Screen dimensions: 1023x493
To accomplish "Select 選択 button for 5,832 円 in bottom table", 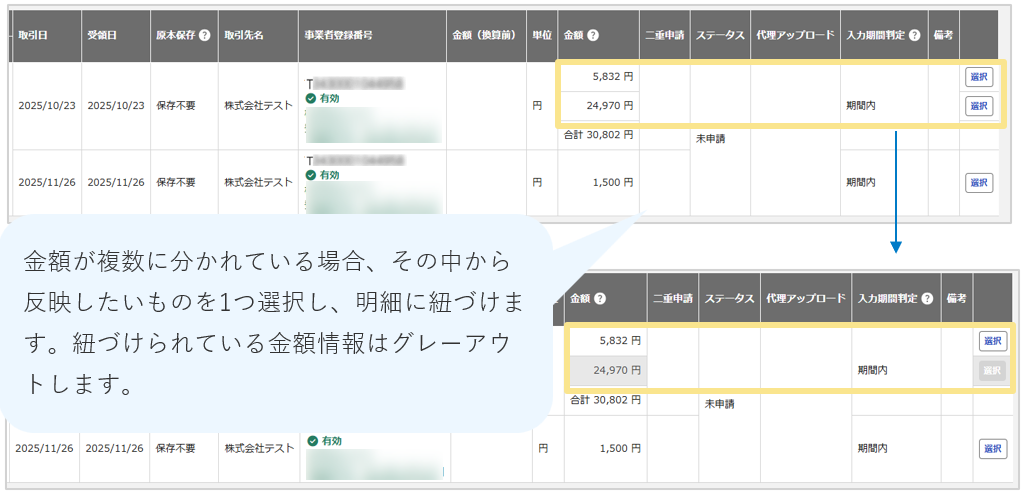I will point(992,341).
